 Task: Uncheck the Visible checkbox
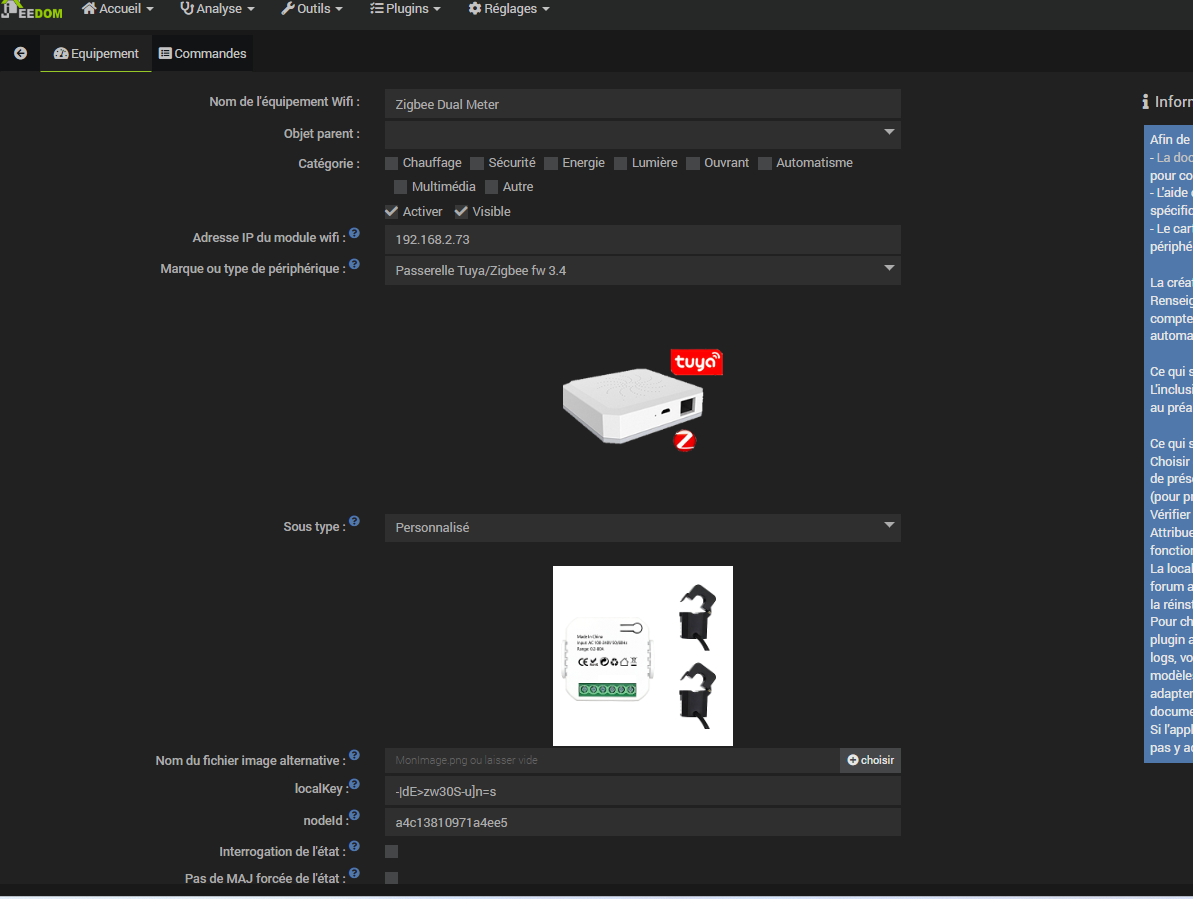(461, 211)
